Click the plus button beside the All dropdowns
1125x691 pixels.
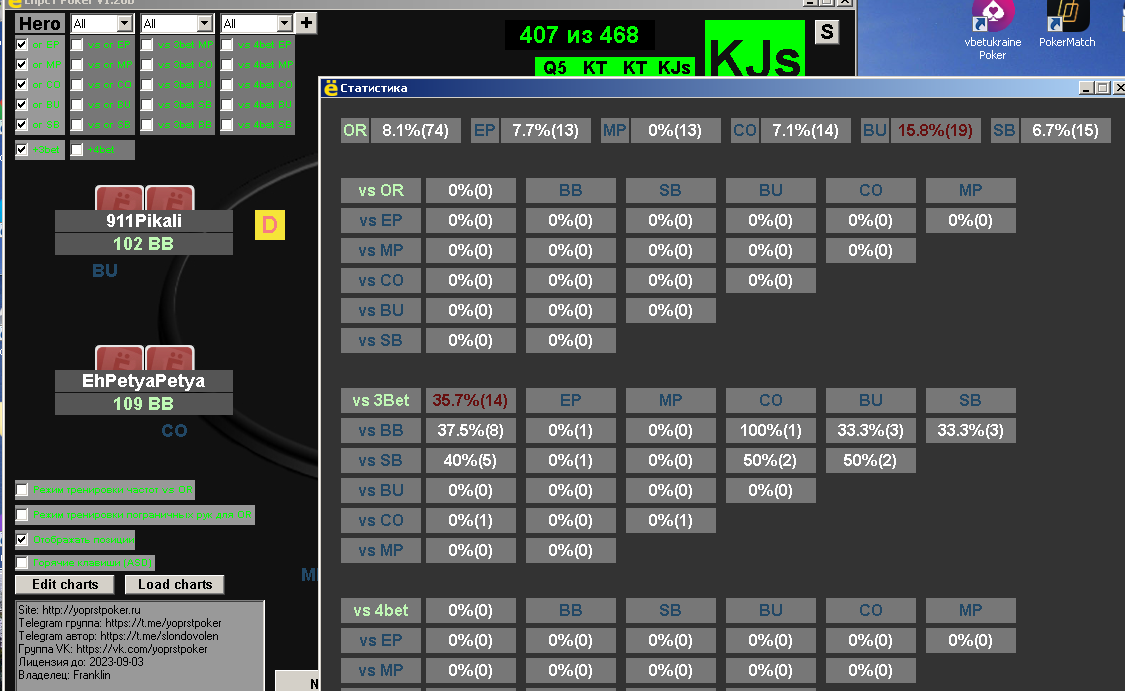306,23
